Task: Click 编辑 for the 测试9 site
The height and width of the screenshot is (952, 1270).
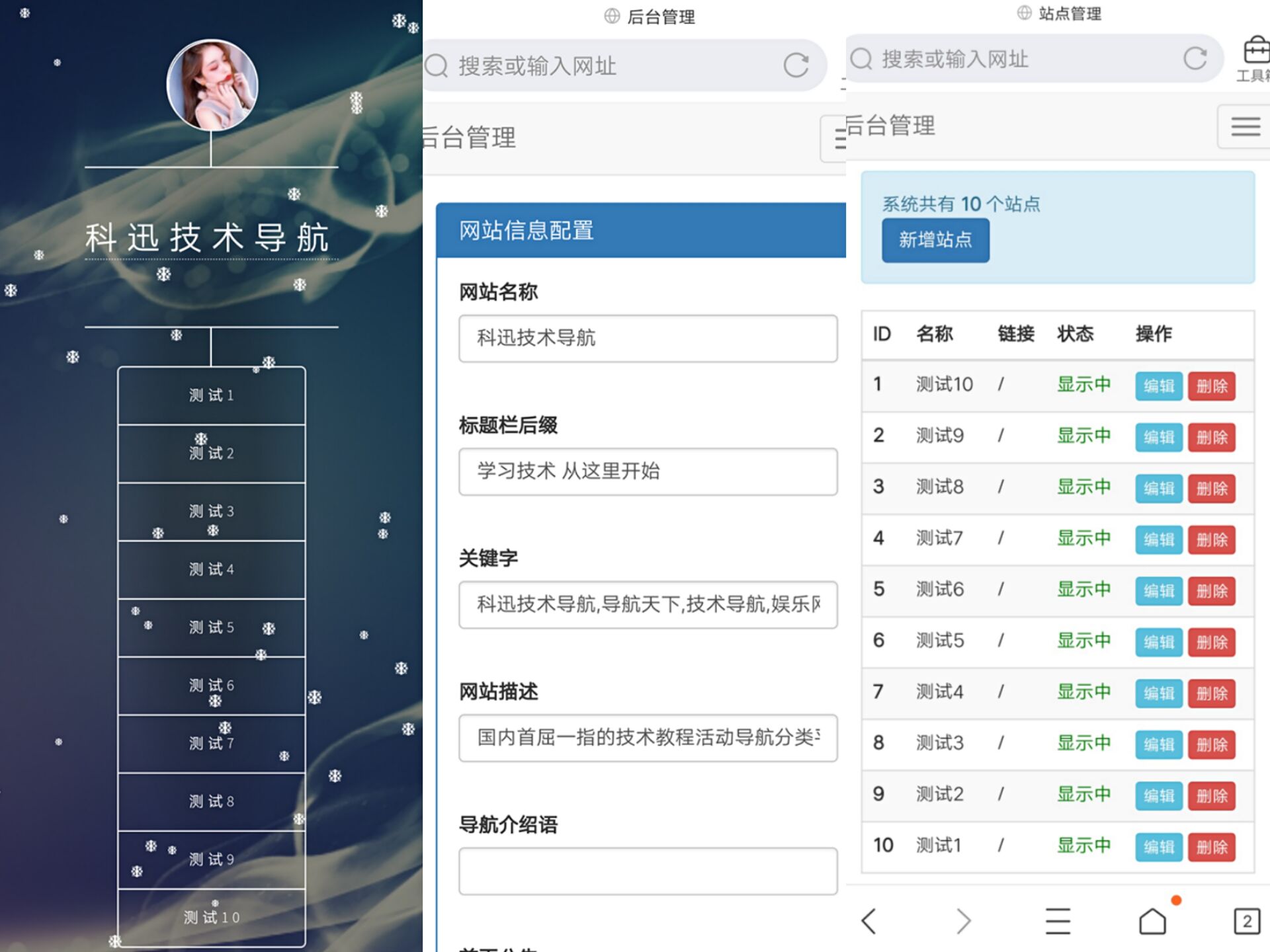Action: [x=1158, y=437]
